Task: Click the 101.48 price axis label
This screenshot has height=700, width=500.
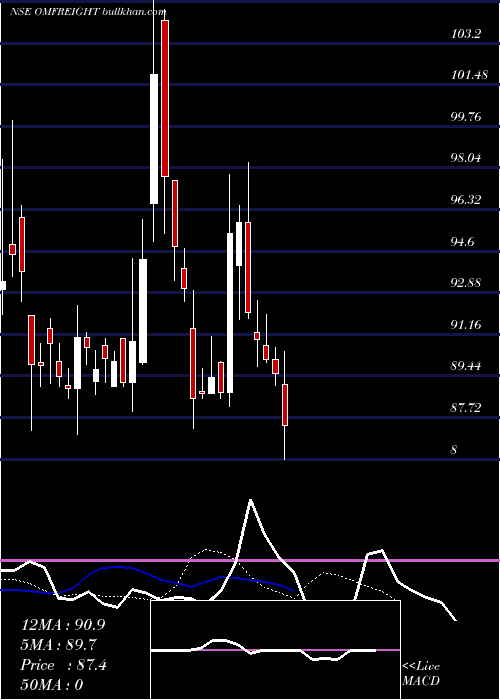Action: point(469,75)
